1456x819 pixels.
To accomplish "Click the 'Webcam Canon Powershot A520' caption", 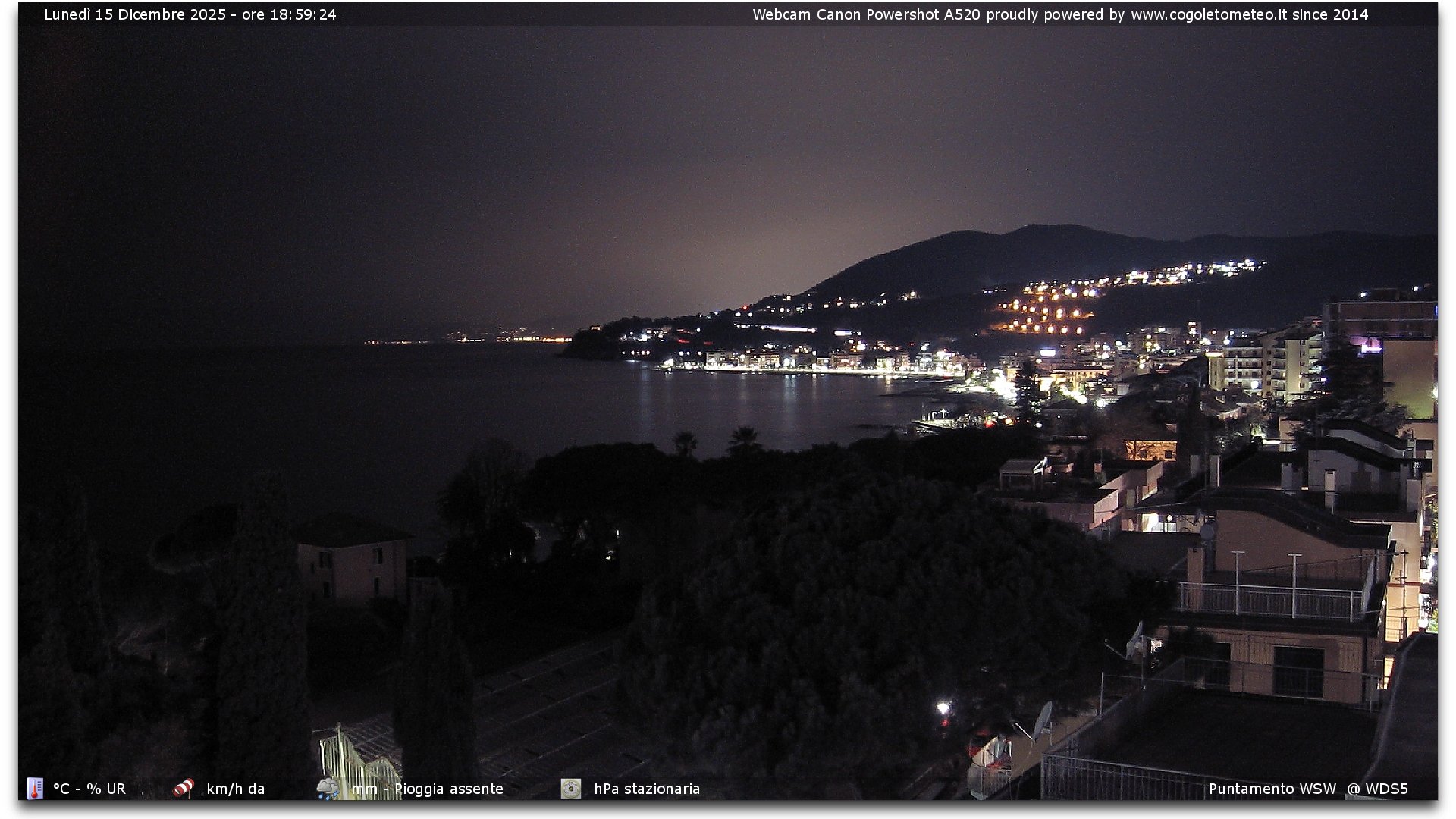I will coord(866,14).
